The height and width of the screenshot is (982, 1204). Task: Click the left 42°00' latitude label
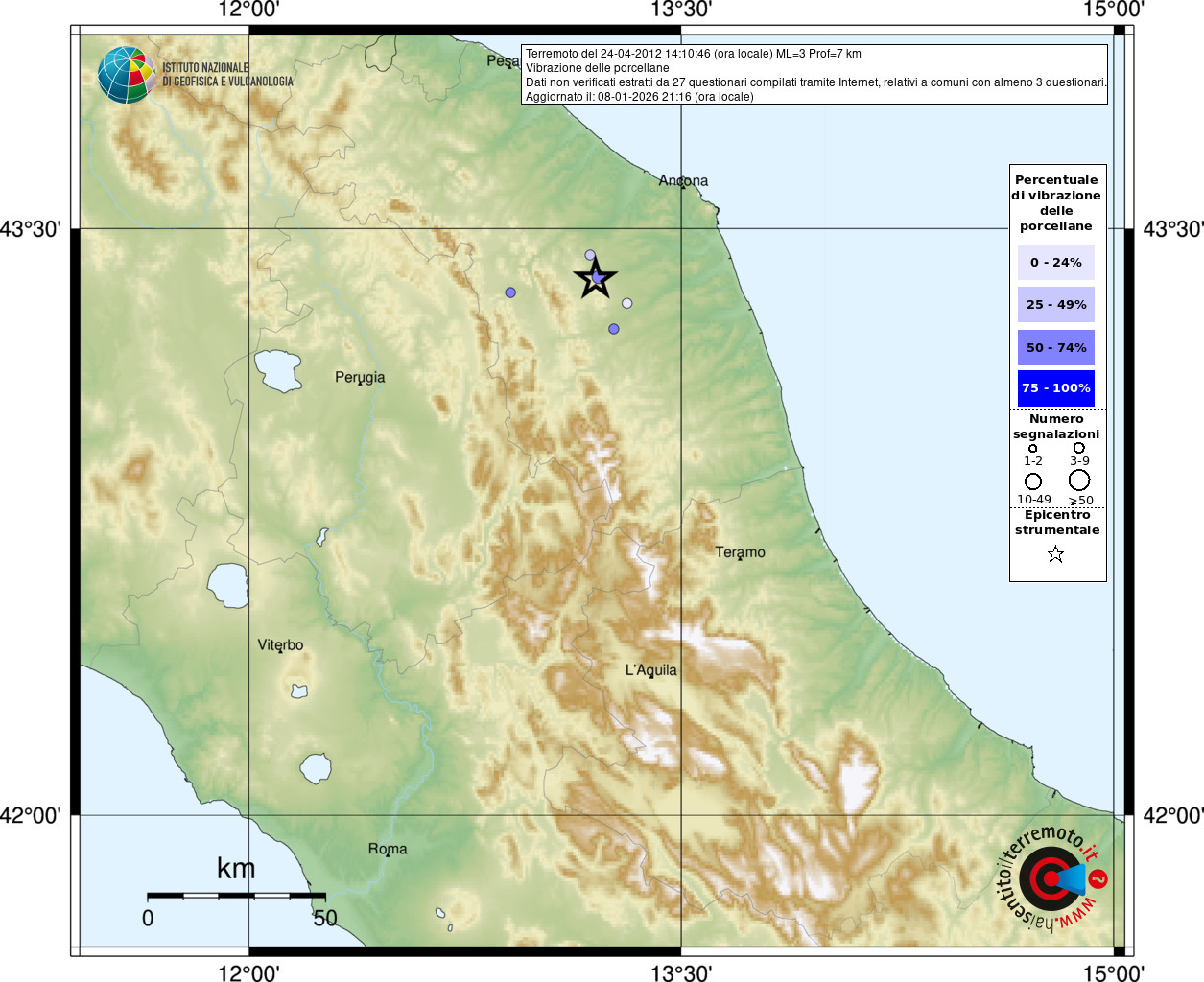click(31, 815)
